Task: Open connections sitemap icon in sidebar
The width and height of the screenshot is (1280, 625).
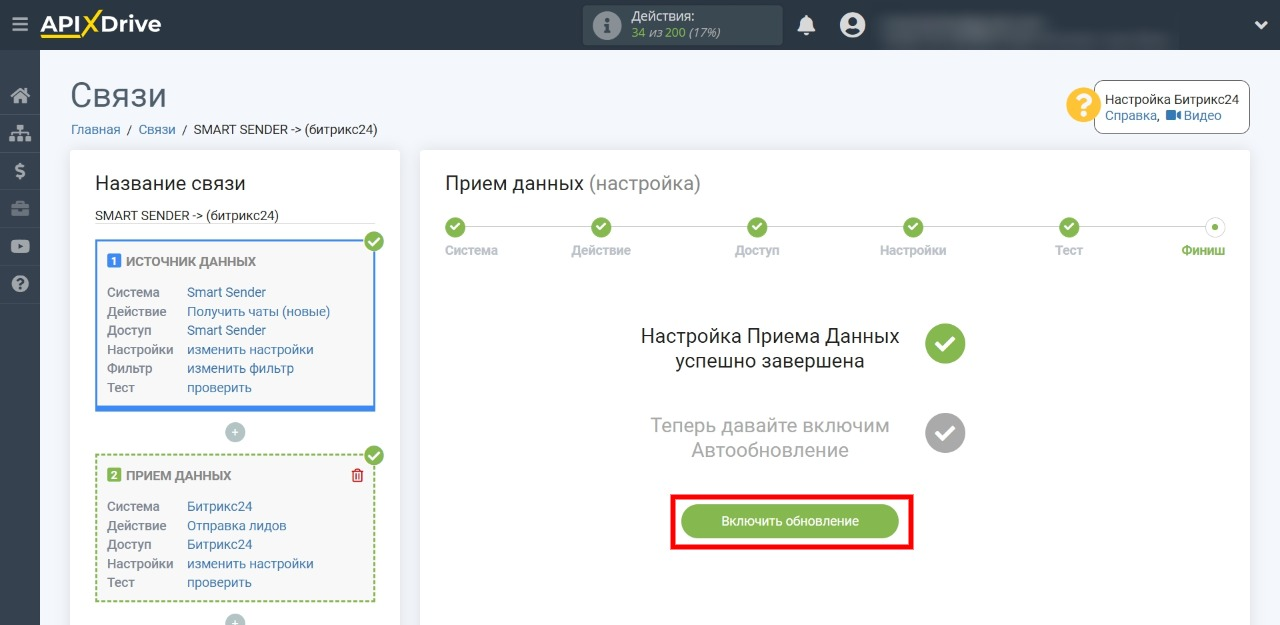Action: click(x=20, y=133)
